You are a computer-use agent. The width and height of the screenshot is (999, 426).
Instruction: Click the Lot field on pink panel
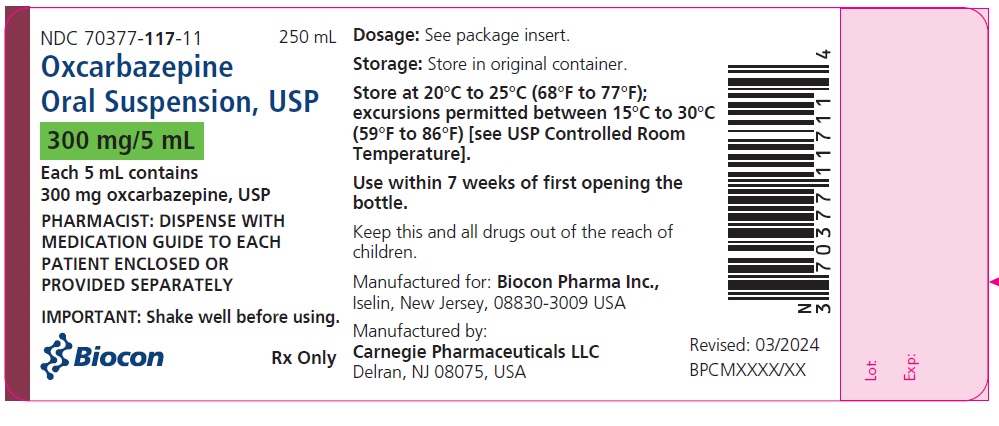tap(869, 370)
